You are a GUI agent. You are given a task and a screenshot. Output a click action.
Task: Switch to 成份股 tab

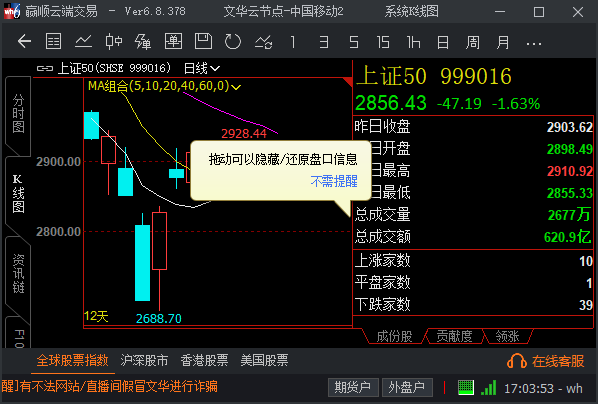click(x=394, y=336)
